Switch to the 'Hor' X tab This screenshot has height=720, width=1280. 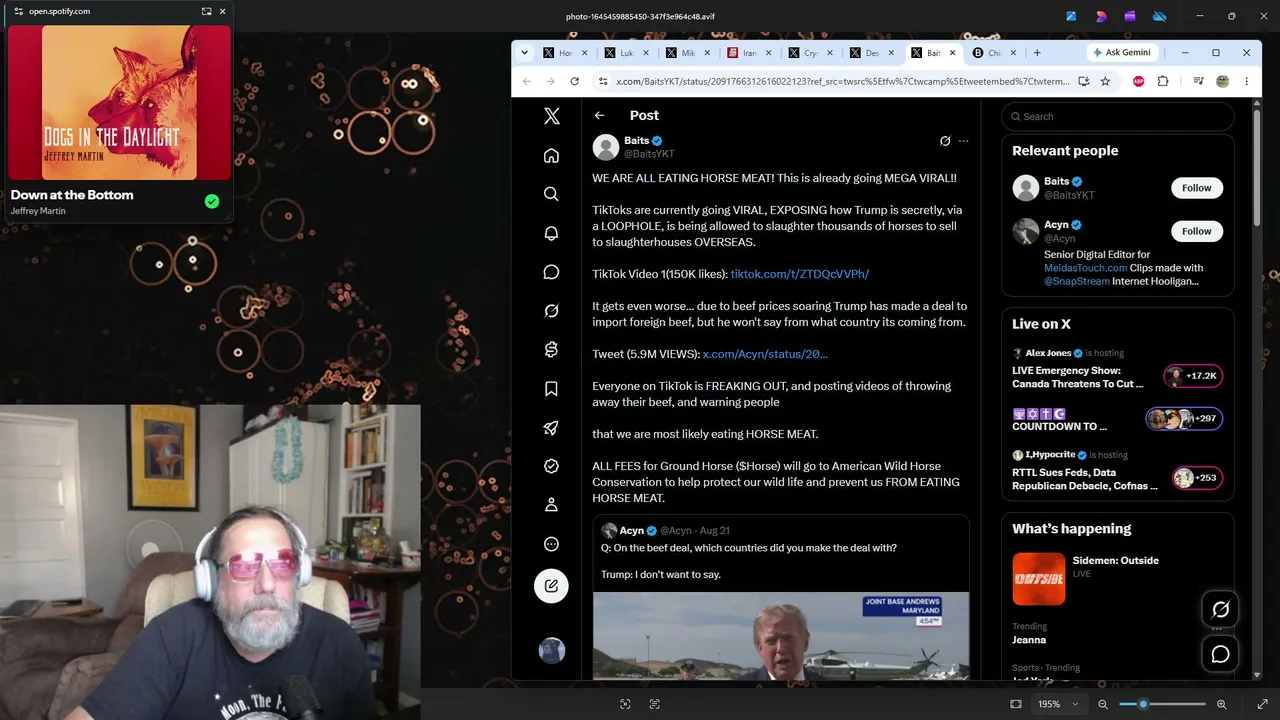point(565,53)
